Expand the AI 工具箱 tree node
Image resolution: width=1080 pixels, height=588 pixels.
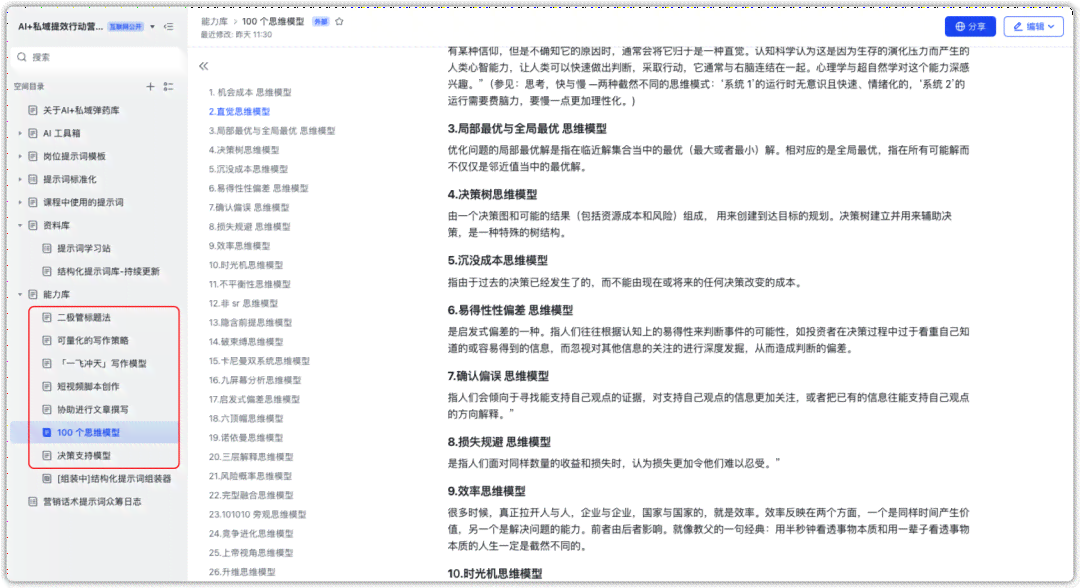pos(20,134)
